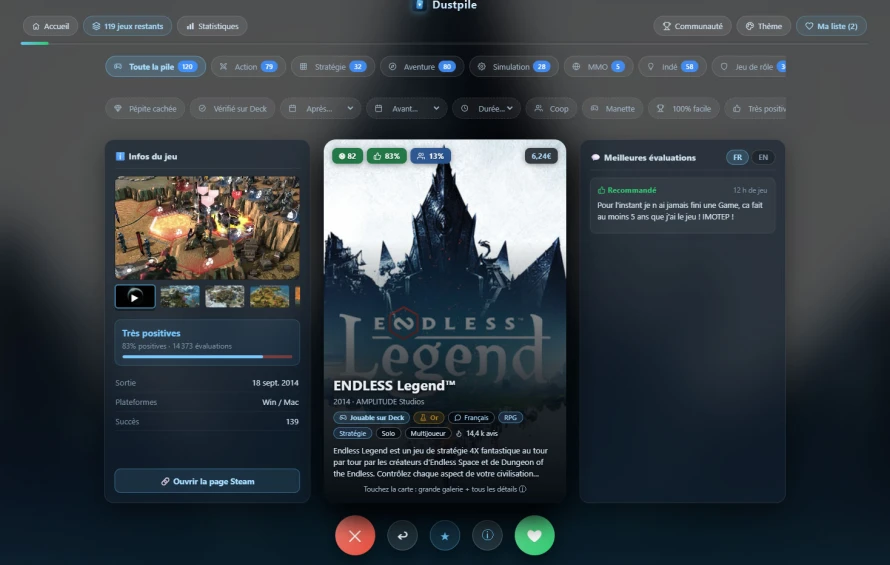Open the Après... release date dropdown
890x565 pixels.
(321, 108)
